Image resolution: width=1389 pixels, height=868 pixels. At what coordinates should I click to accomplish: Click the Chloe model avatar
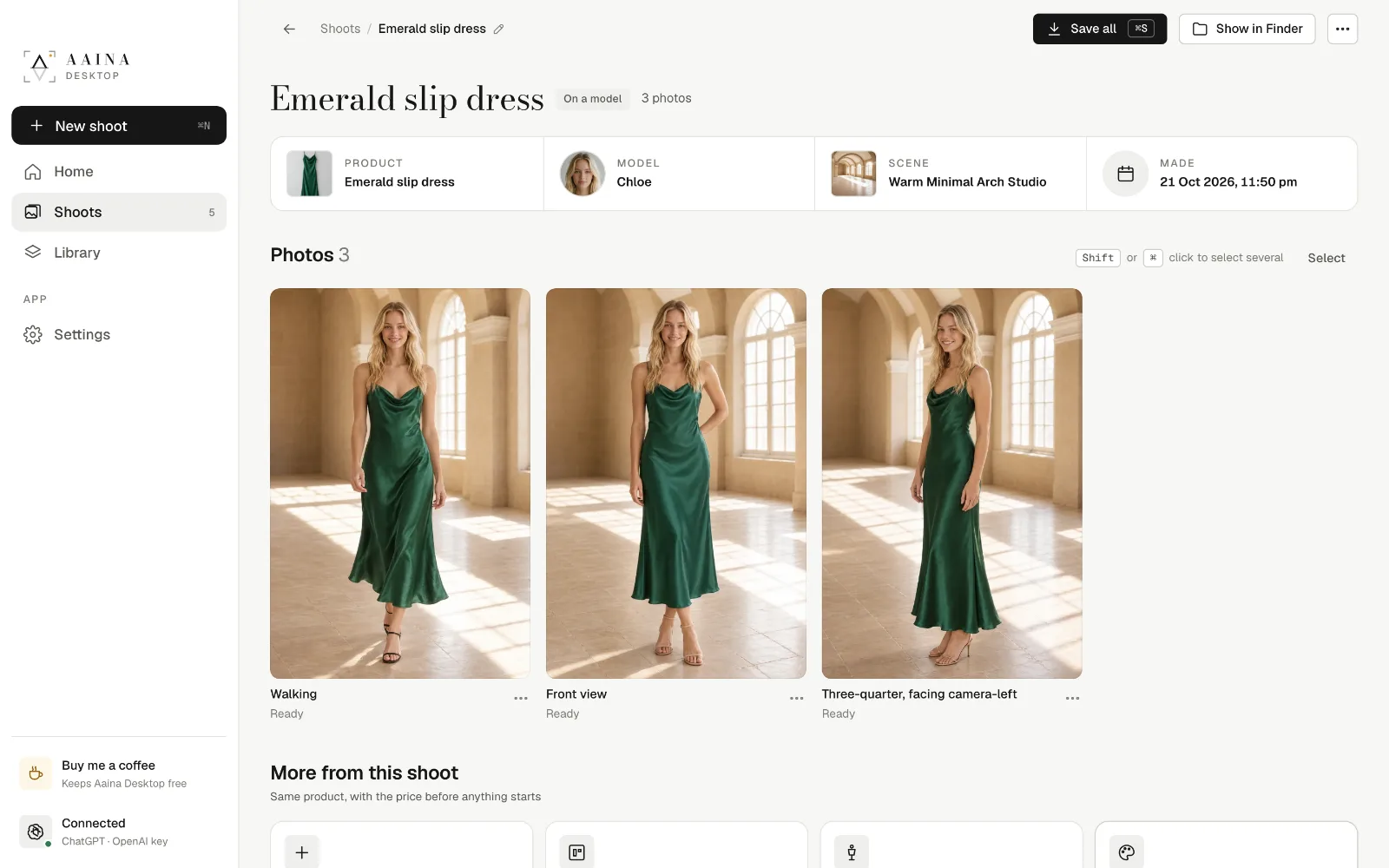click(583, 174)
